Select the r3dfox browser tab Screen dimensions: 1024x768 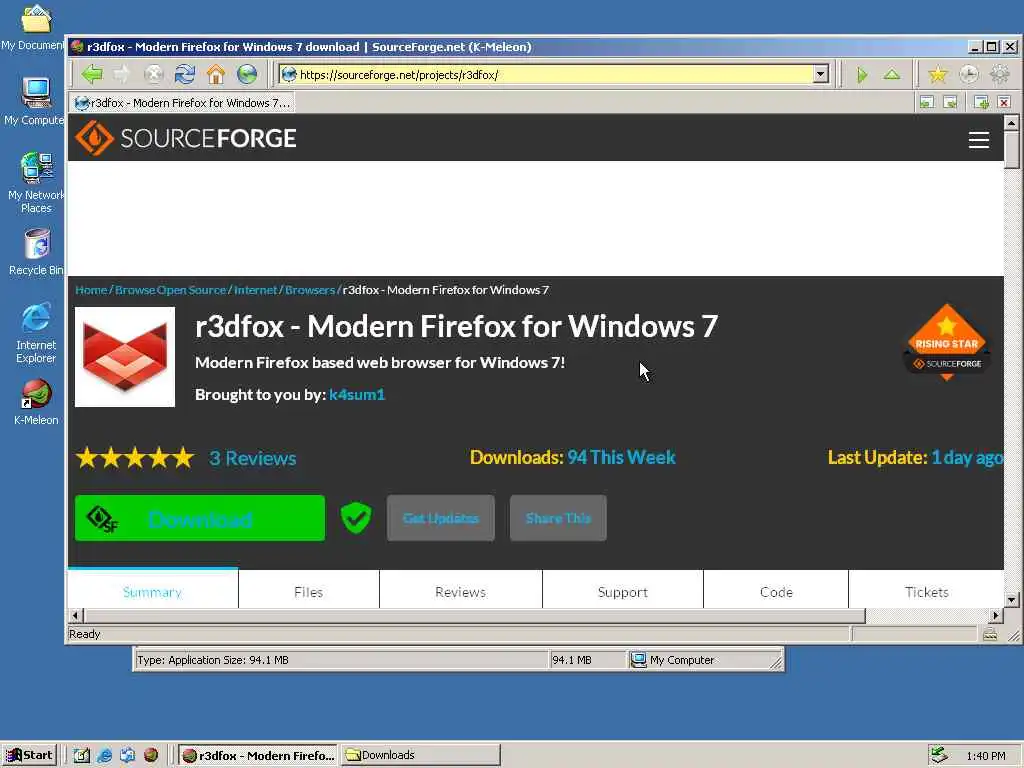click(182, 103)
